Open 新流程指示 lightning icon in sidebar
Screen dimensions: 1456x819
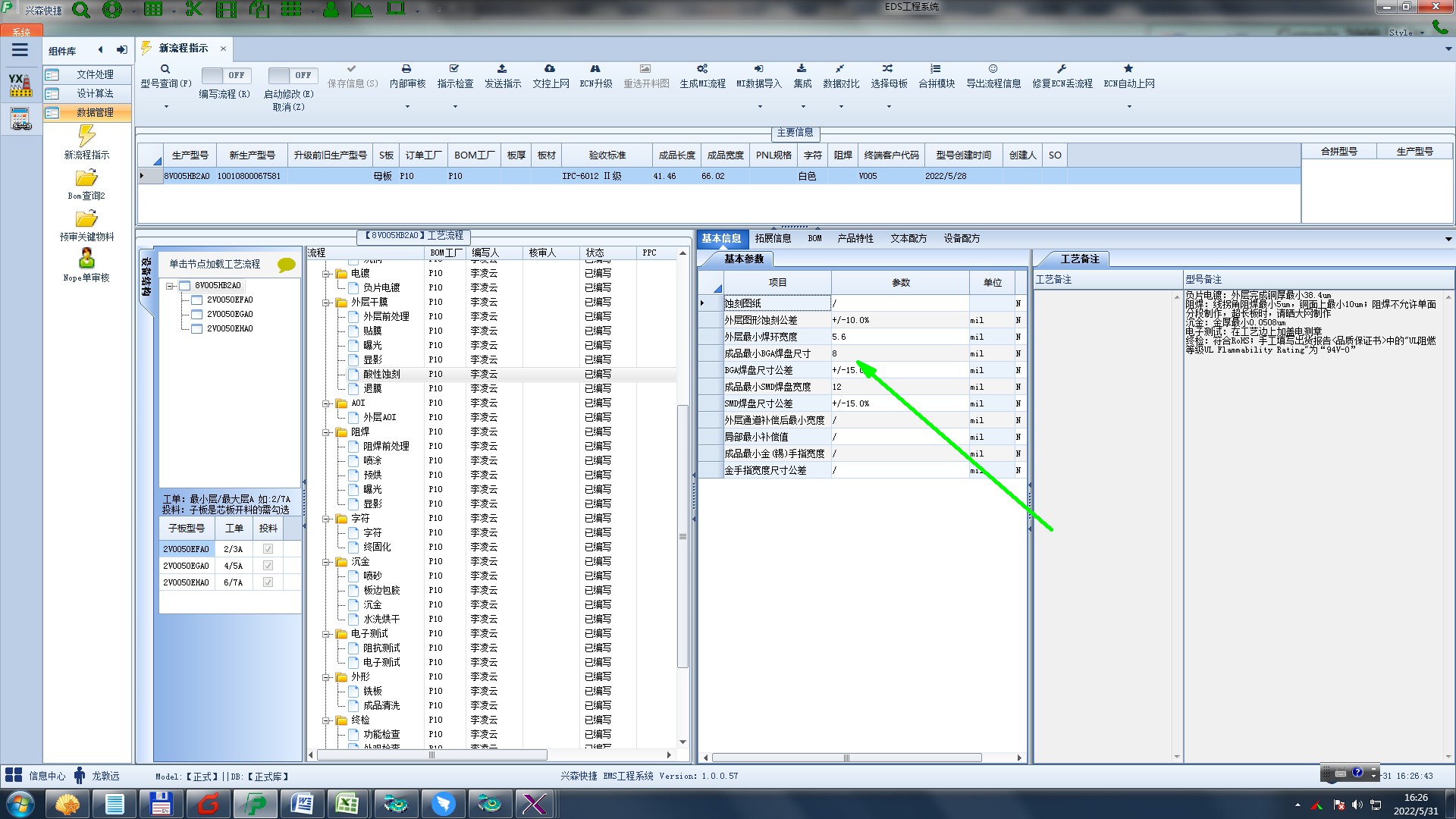tap(86, 136)
